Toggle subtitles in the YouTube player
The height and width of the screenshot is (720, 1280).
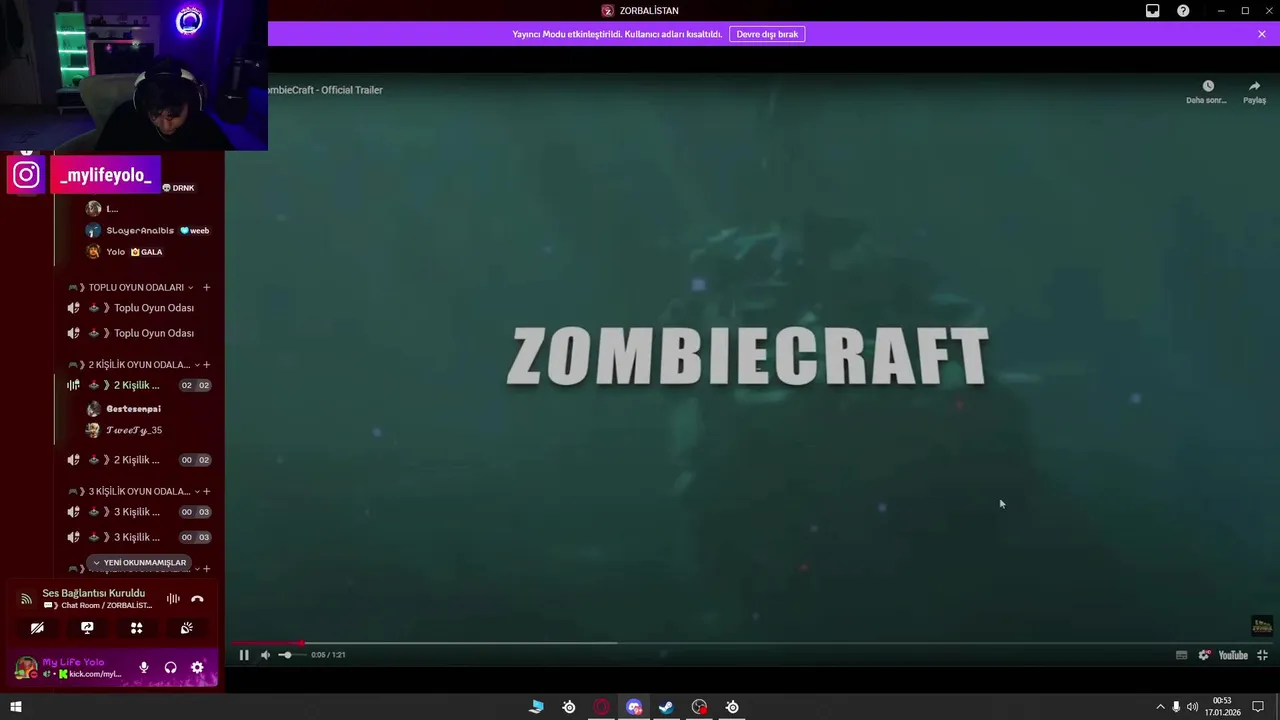point(1181,655)
